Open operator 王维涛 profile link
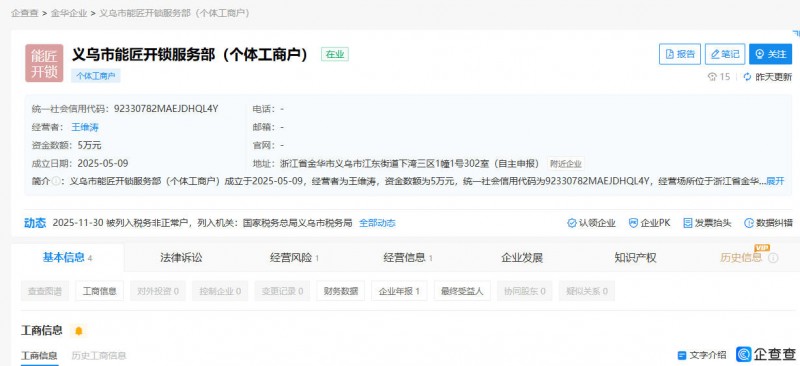Viewport: 800px width, 366px height. coord(85,127)
